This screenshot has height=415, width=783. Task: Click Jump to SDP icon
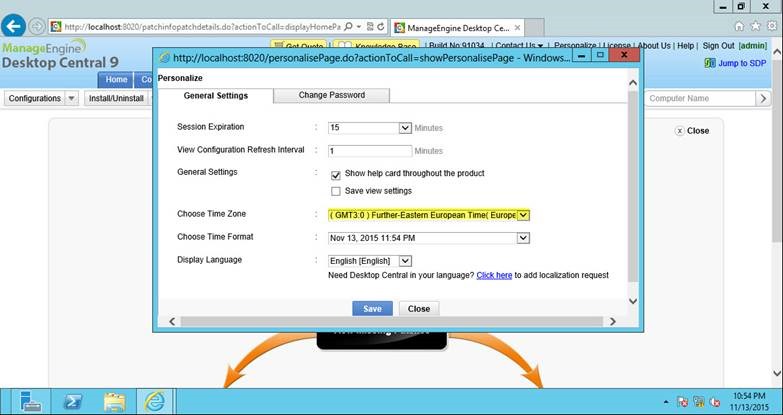(x=710, y=63)
